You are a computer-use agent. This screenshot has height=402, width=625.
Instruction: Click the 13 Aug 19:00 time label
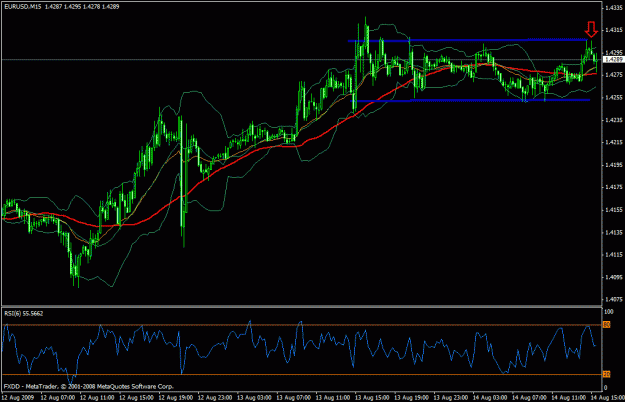411,398
